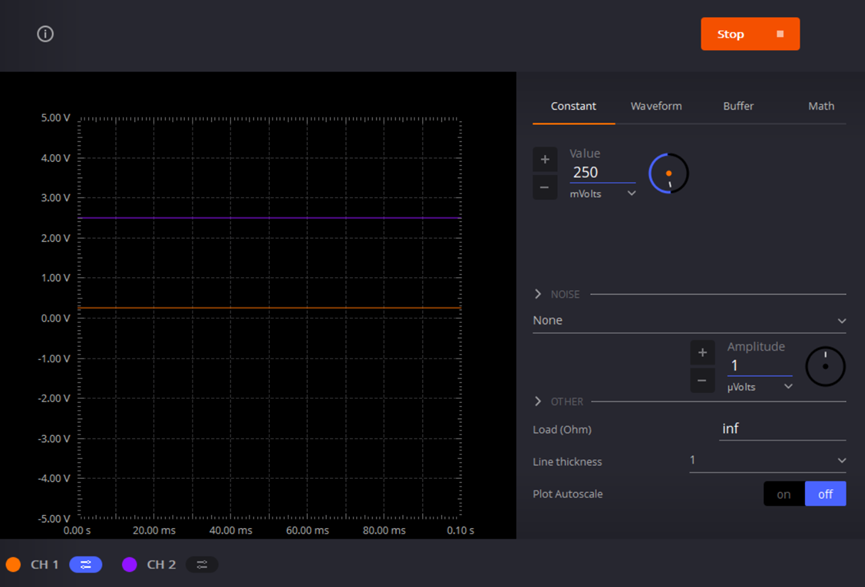Click the -5.00 V axis label
Screen dimensions: 865x587
pos(54,519)
